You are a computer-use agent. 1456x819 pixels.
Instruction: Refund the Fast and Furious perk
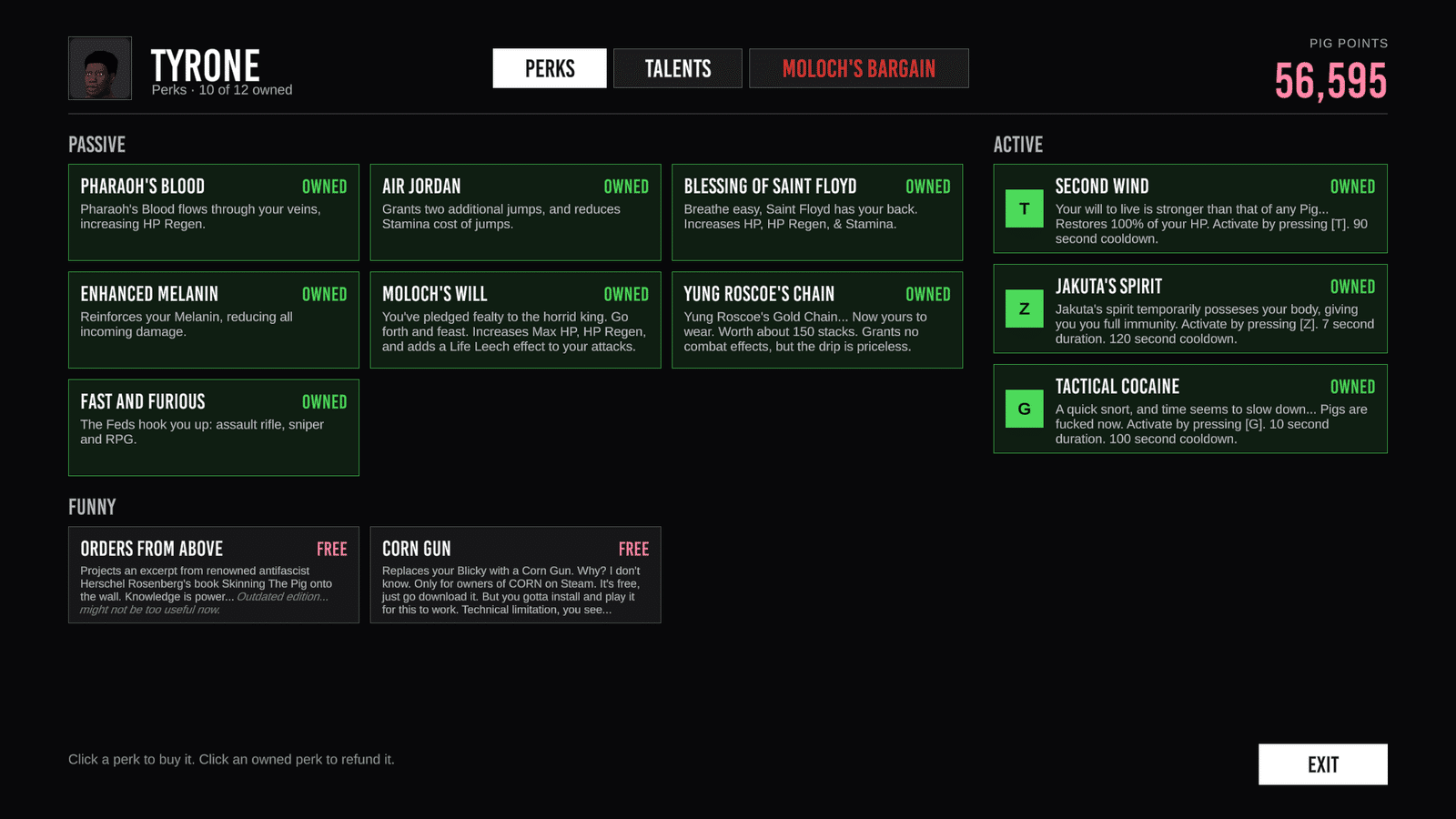(x=214, y=428)
